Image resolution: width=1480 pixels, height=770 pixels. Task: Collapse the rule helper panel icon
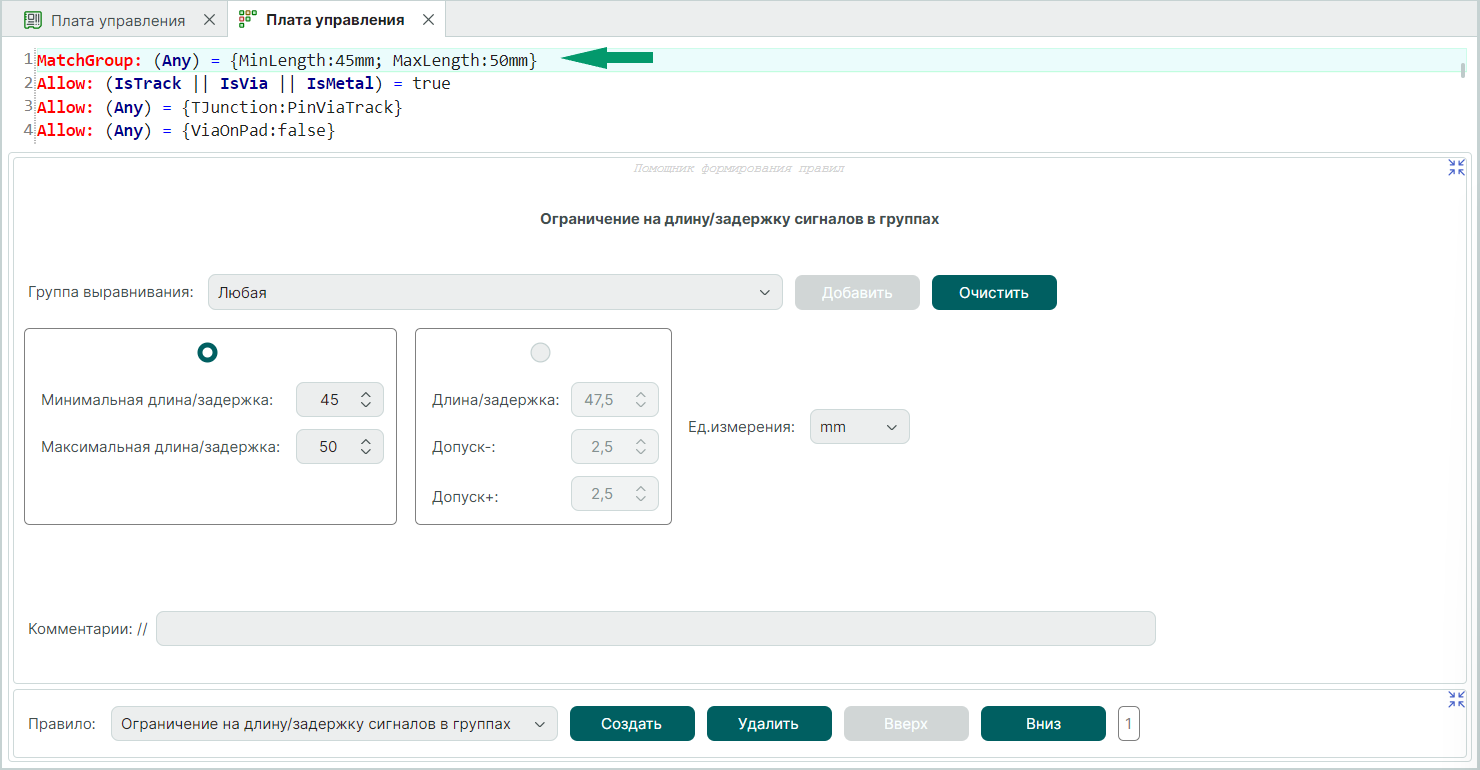click(x=1456, y=168)
